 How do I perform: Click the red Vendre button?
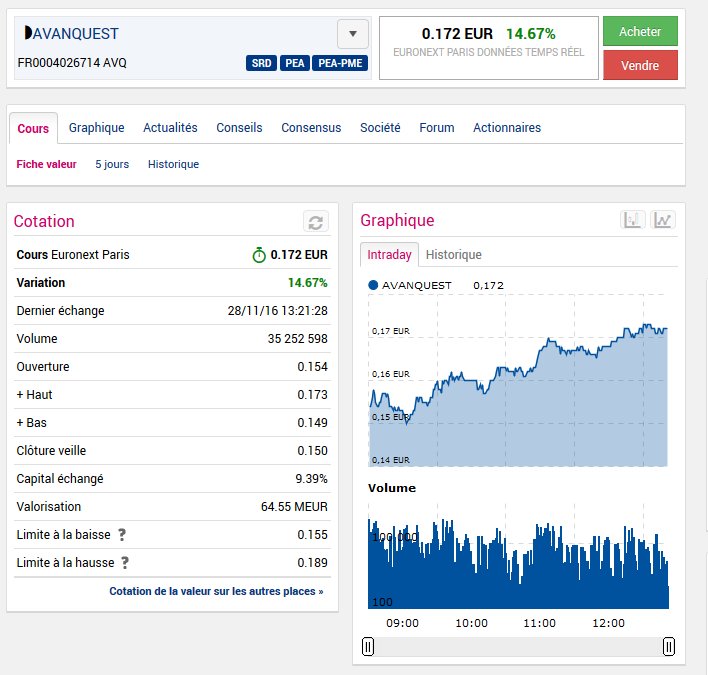(x=640, y=65)
